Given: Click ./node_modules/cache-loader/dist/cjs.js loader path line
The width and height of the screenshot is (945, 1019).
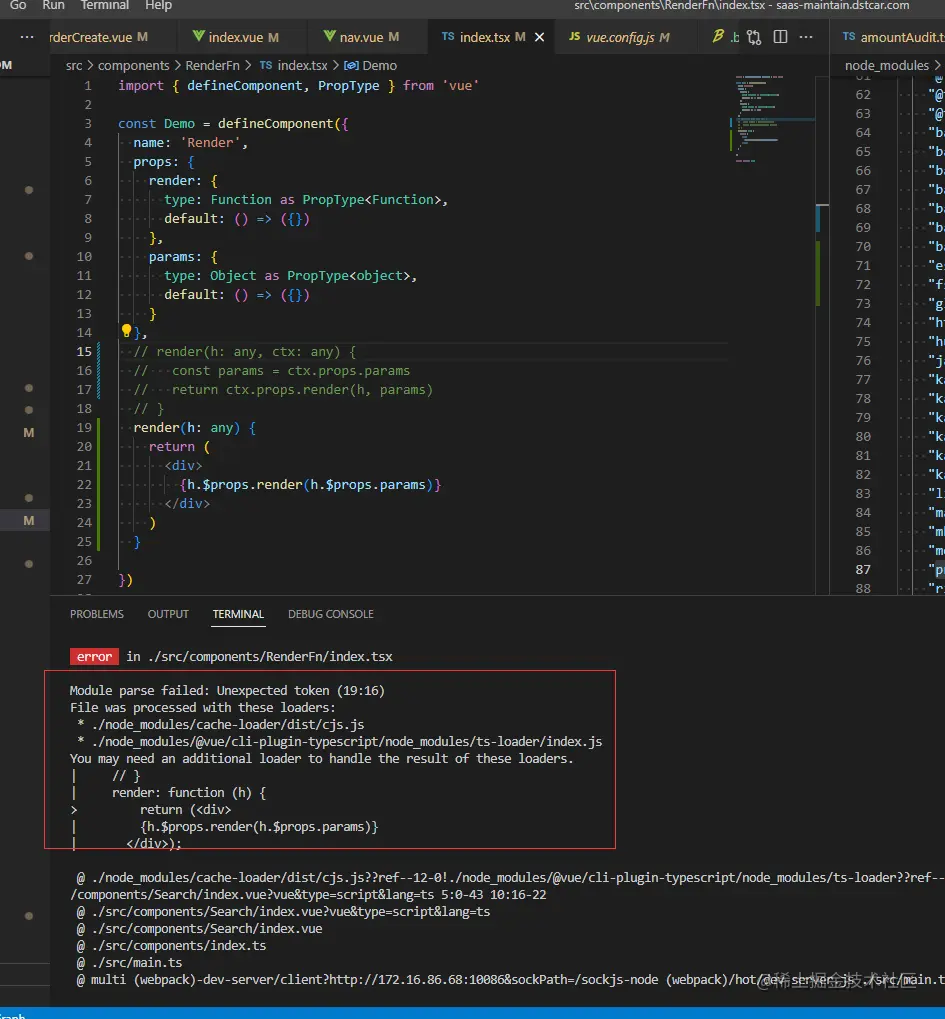Looking at the screenshot, I should 228,725.
